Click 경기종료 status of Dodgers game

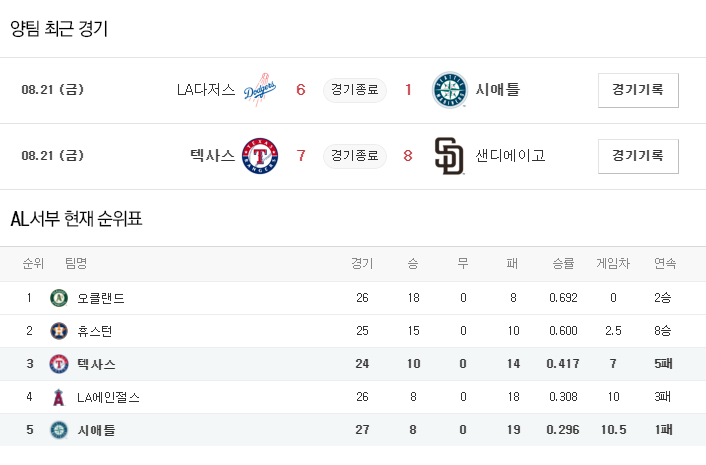tap(355, 90)
